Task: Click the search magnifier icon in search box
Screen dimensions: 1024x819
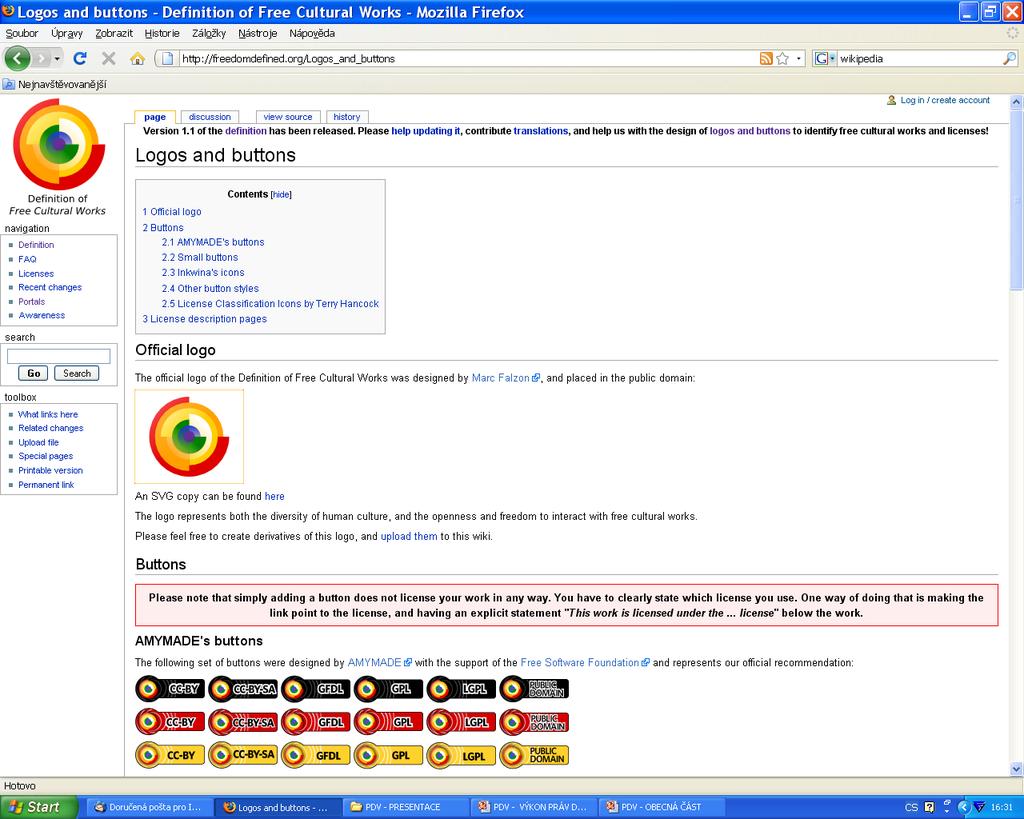Action: point(1009,59)
